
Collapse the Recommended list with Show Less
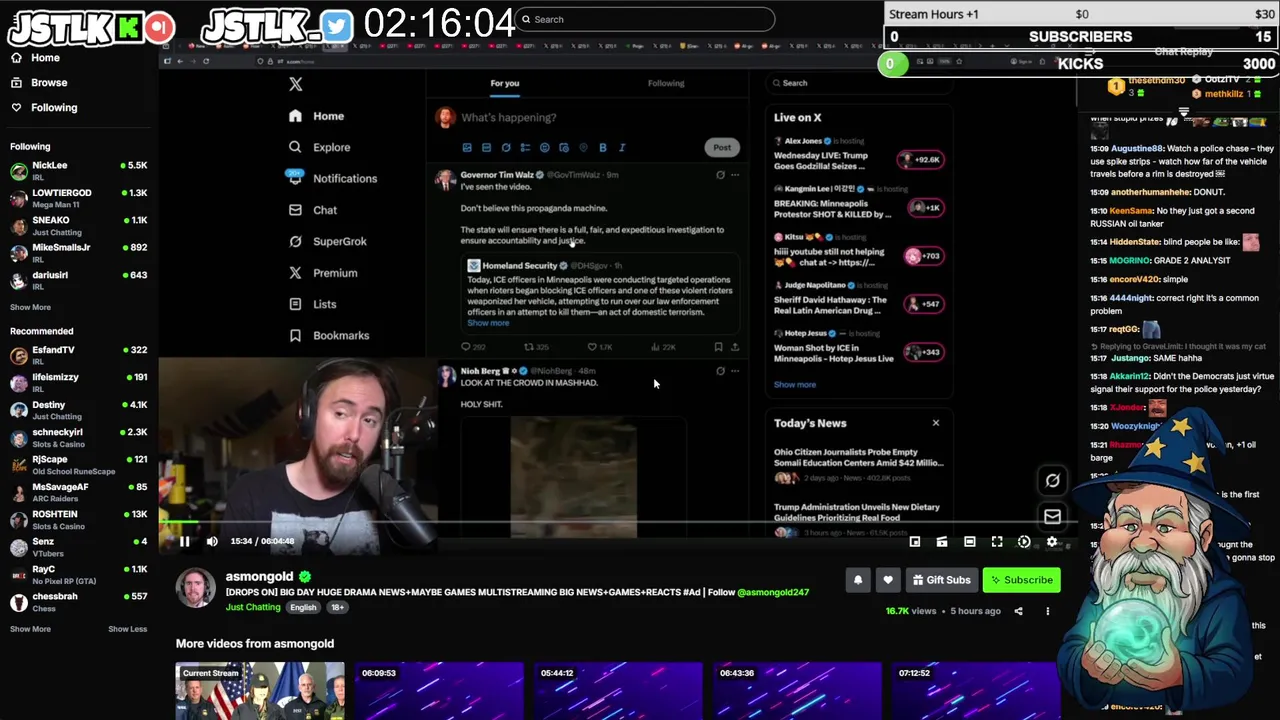[x=127, y=629]
